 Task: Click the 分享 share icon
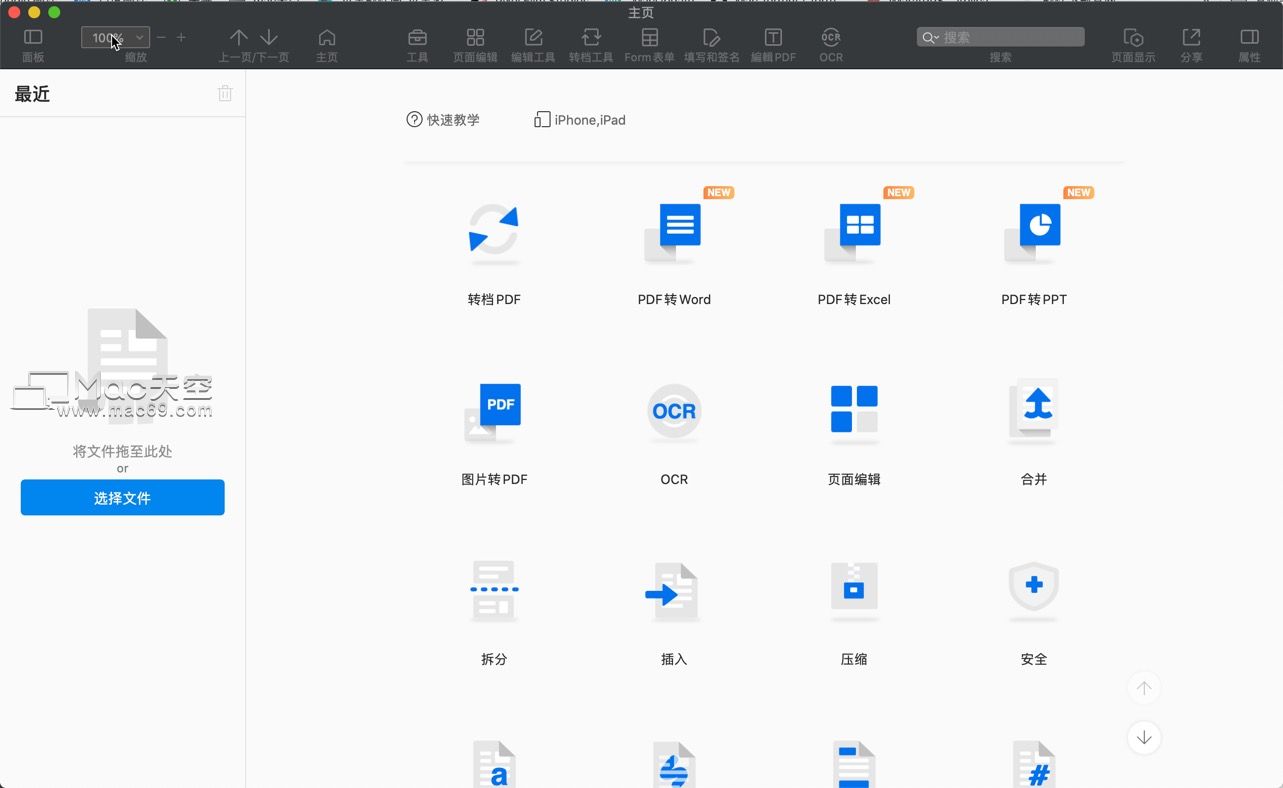pos(1191,37)
